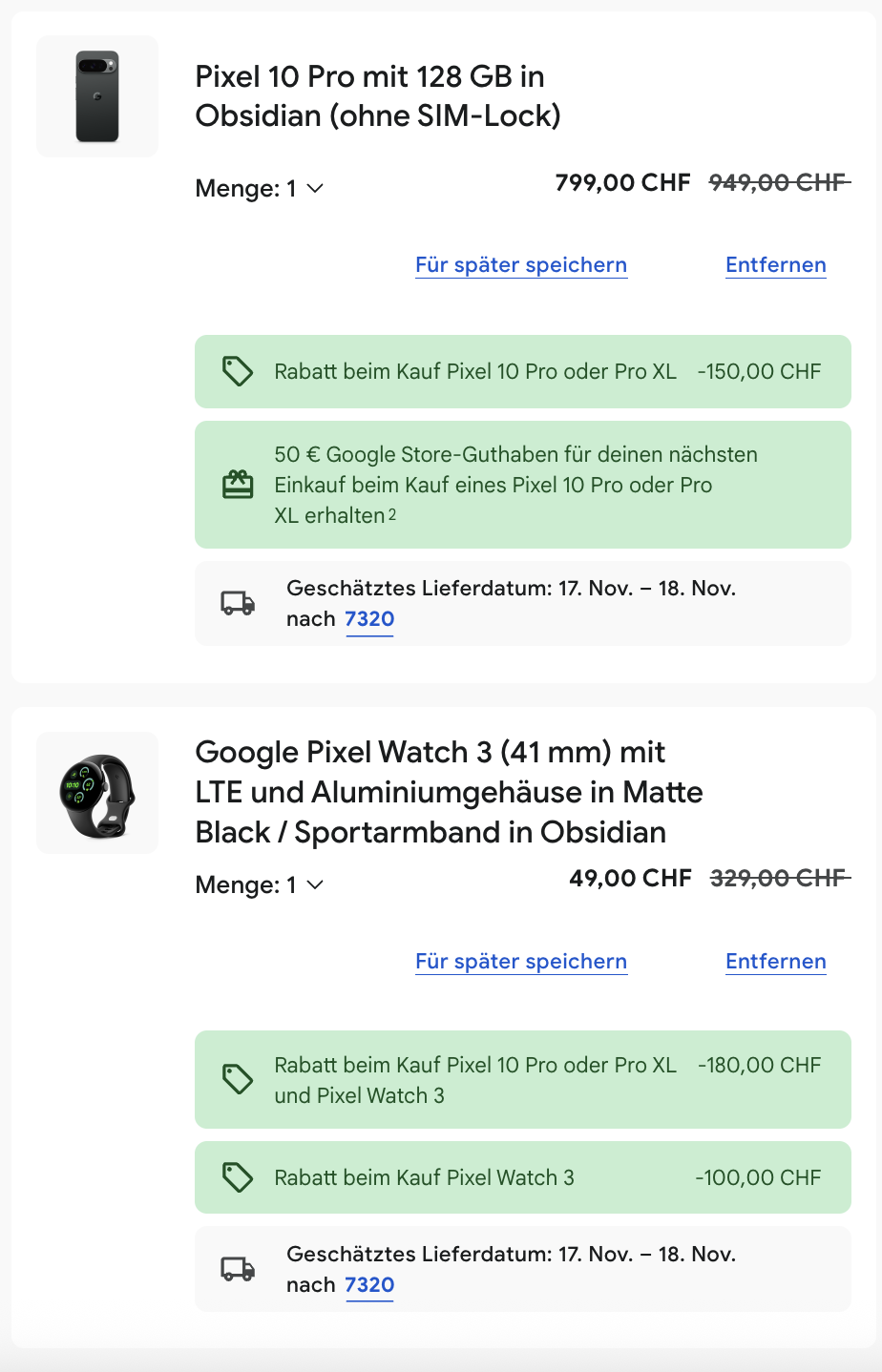This screenshot has height=1372, width=882.
Task: Open the Menge dropdown for Pixel 10 Pro
Action: [x=260, y=189]
